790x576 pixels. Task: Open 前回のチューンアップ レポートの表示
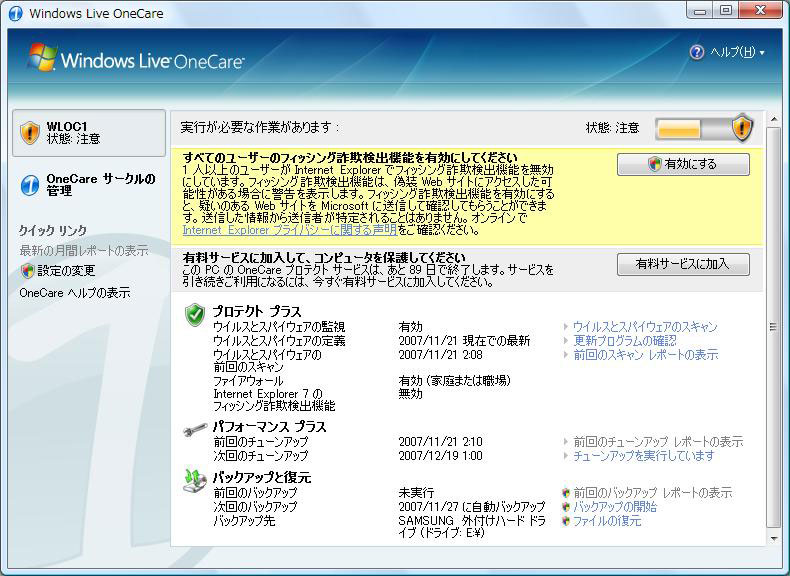(x=658, y=442)
